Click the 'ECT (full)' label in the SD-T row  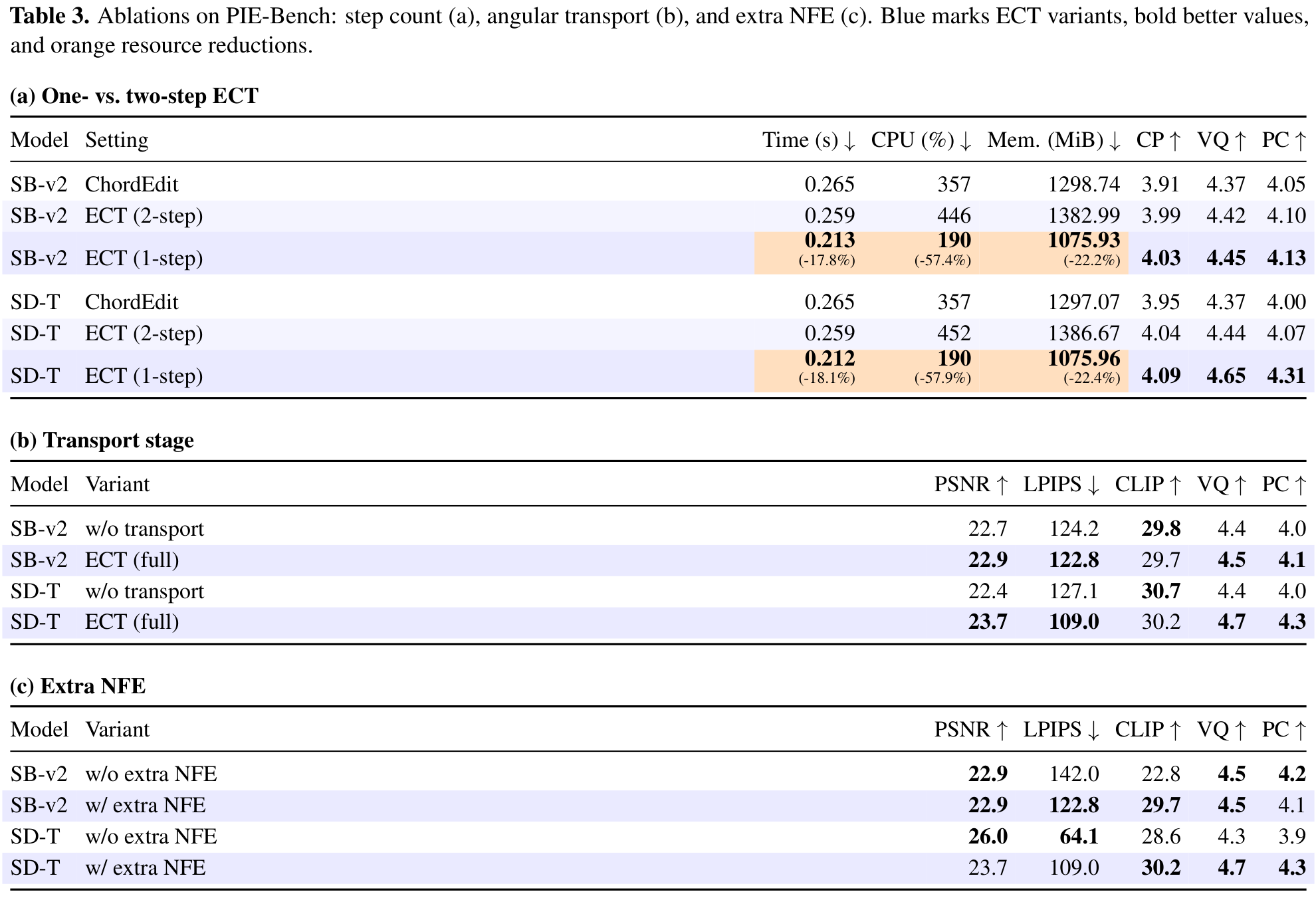(132, 622)
